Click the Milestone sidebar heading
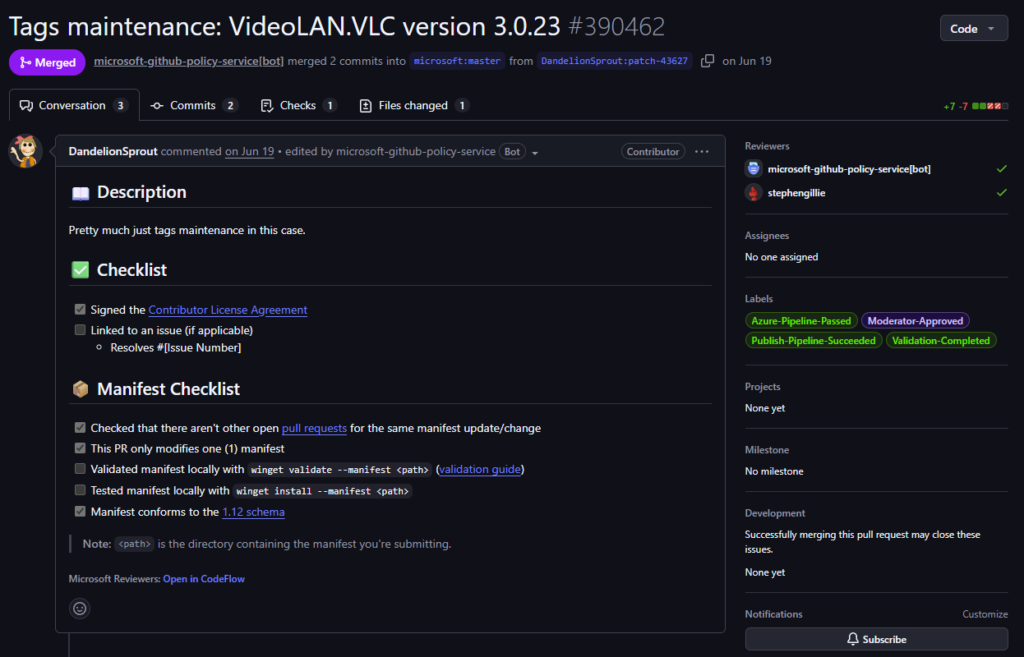 (767, 450)
